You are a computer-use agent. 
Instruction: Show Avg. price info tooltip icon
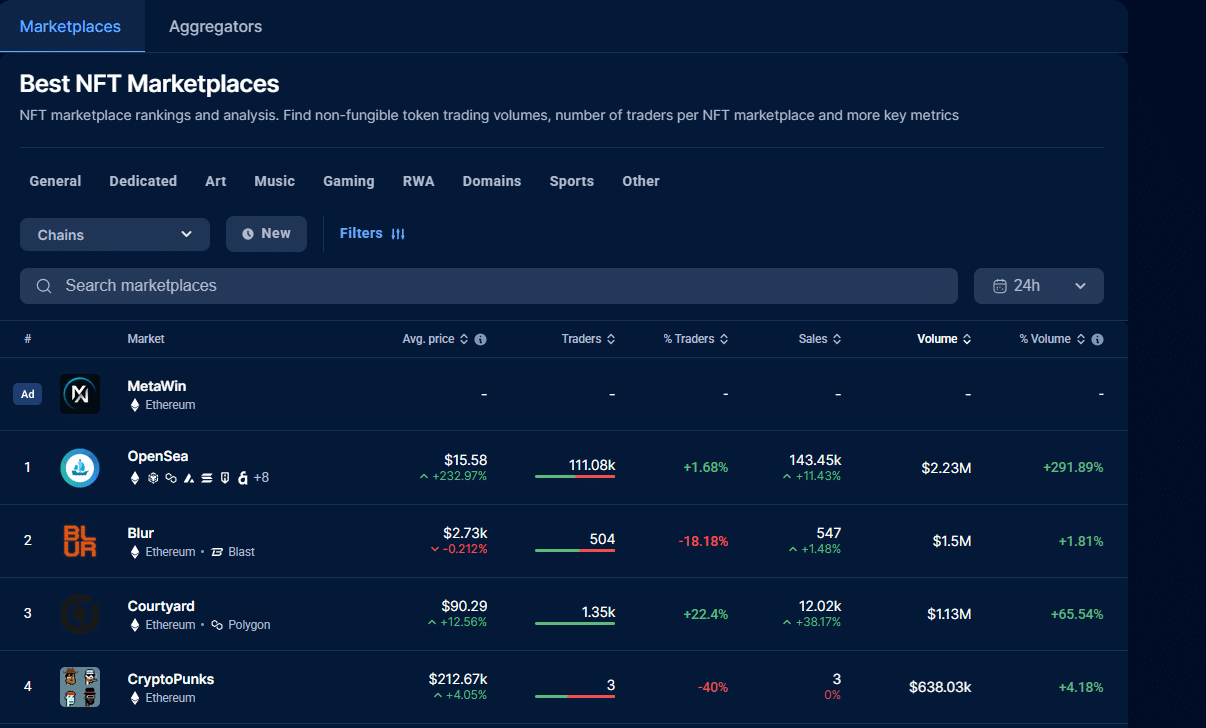point(480,339)
